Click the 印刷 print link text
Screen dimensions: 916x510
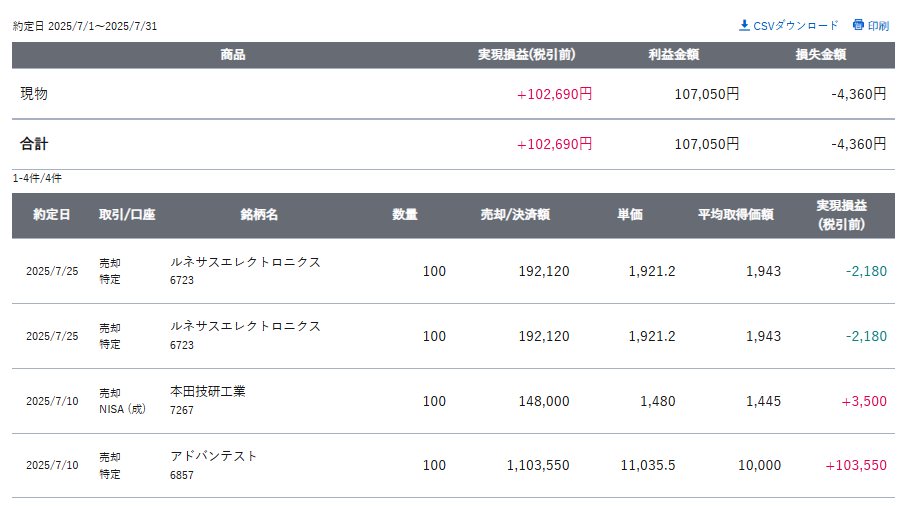coord(878,25)
